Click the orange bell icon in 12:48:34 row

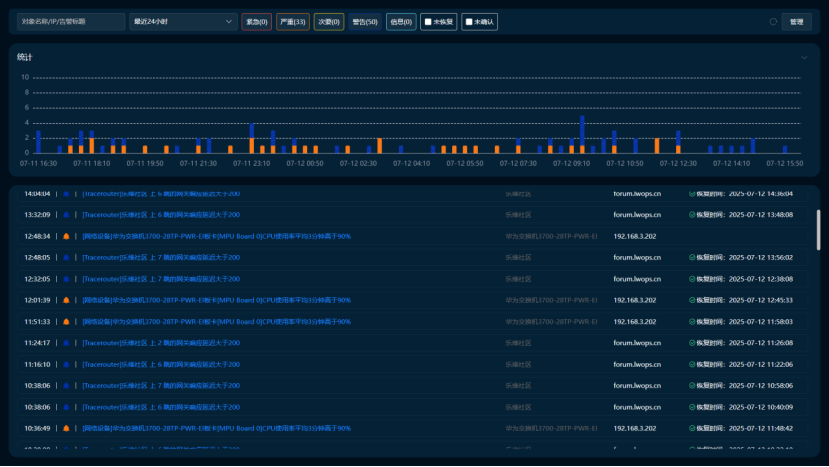pyautogui.click(x=66, y=236)
